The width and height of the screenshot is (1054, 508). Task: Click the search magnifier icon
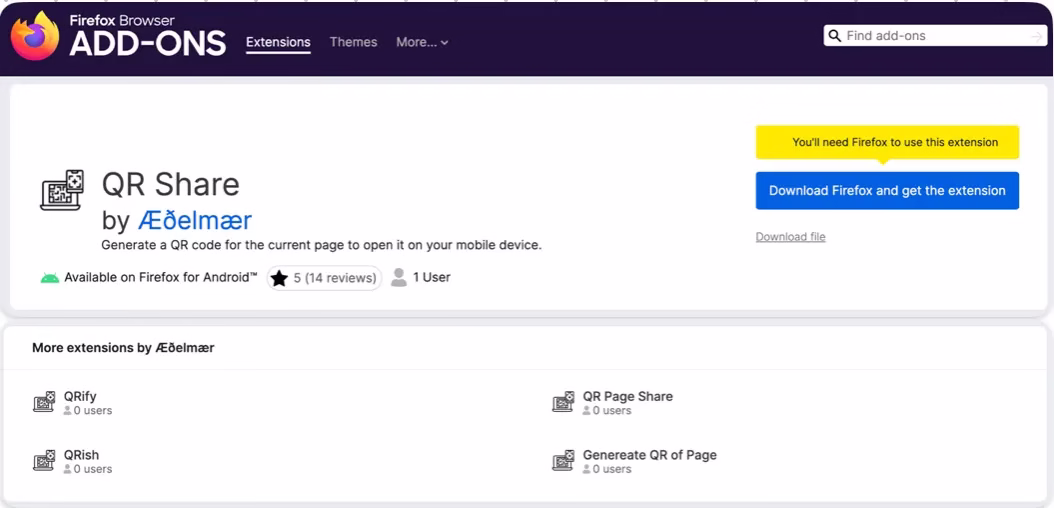[x=835, y=36]
